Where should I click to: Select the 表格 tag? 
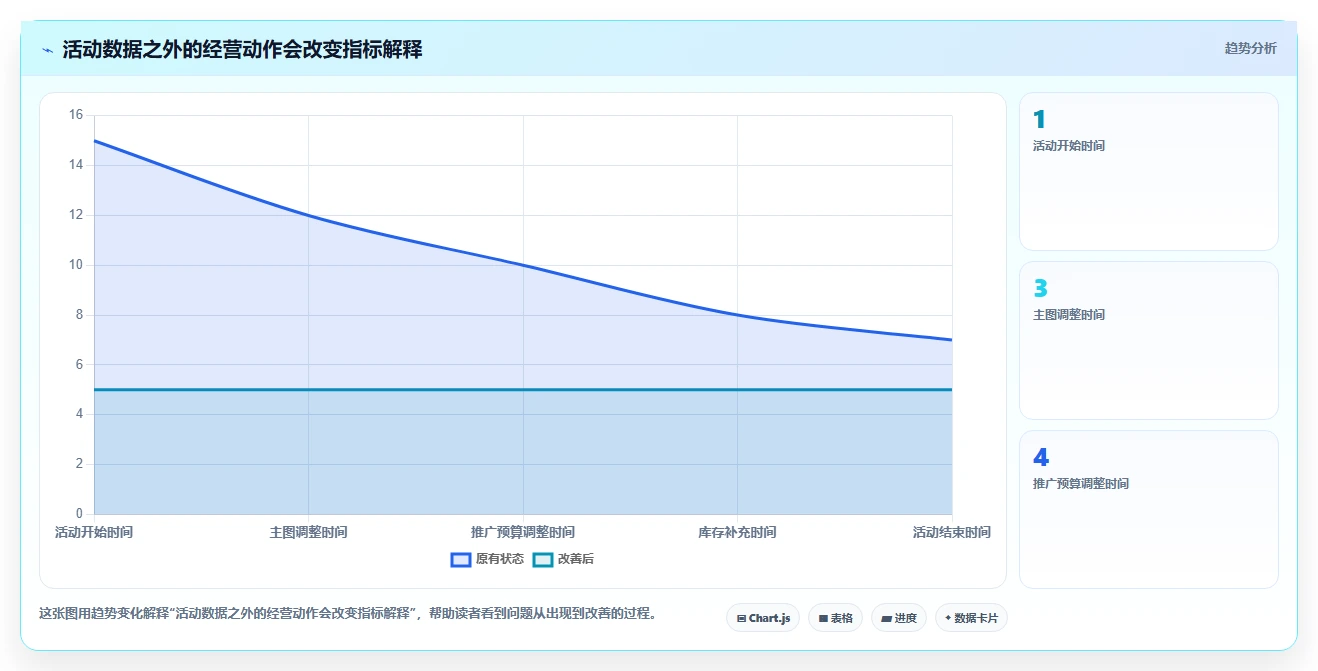[835, 618]
